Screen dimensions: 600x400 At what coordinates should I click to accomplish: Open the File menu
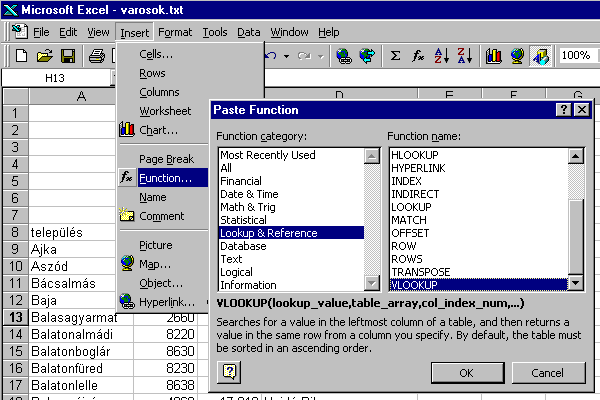(41, 32)
